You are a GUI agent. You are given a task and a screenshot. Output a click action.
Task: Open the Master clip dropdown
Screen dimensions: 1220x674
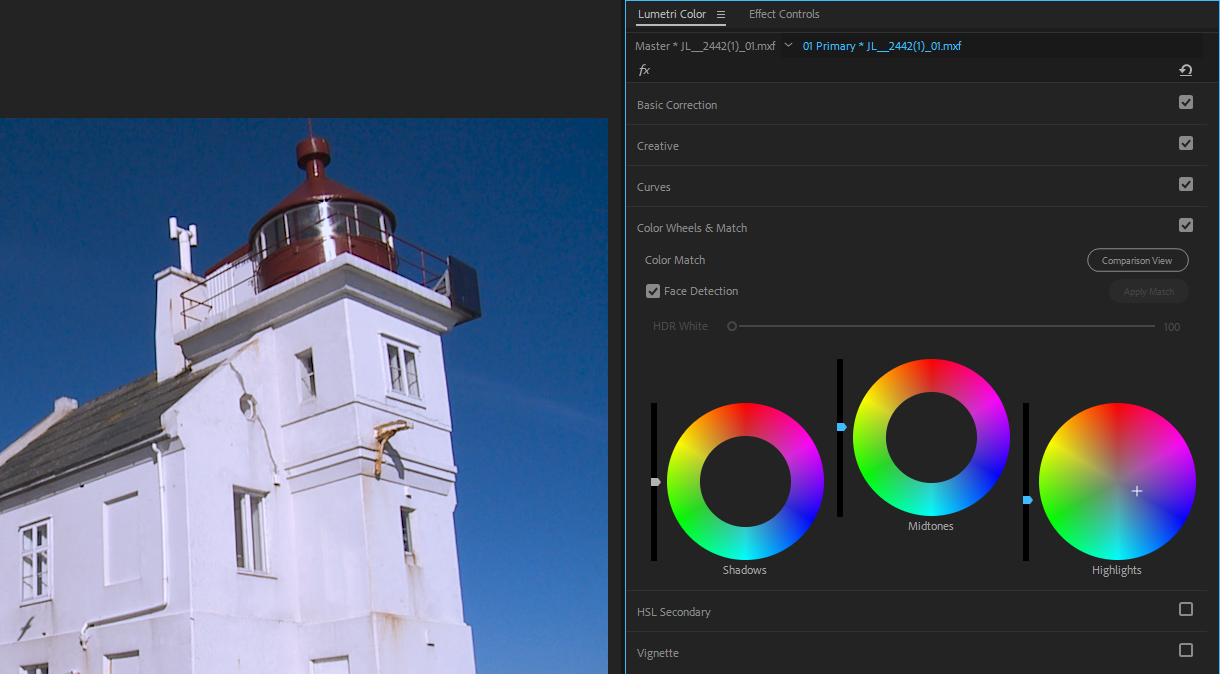(789, 45)
